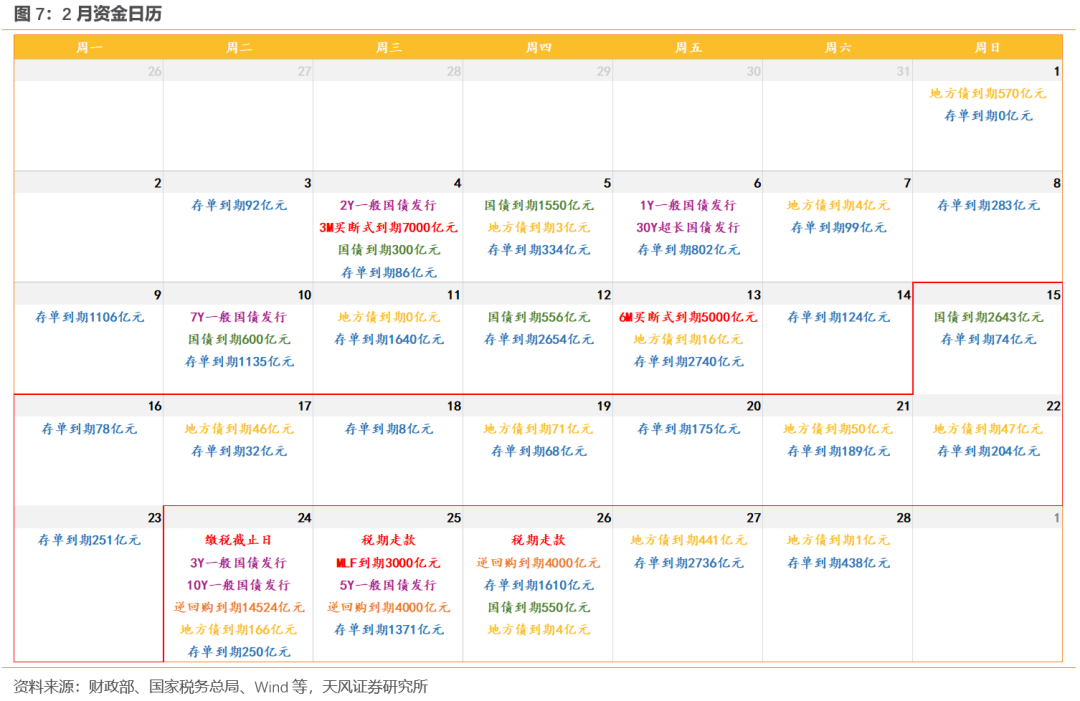
Task: Select the 2Y一般国债发行 entry
Action: 388,205
